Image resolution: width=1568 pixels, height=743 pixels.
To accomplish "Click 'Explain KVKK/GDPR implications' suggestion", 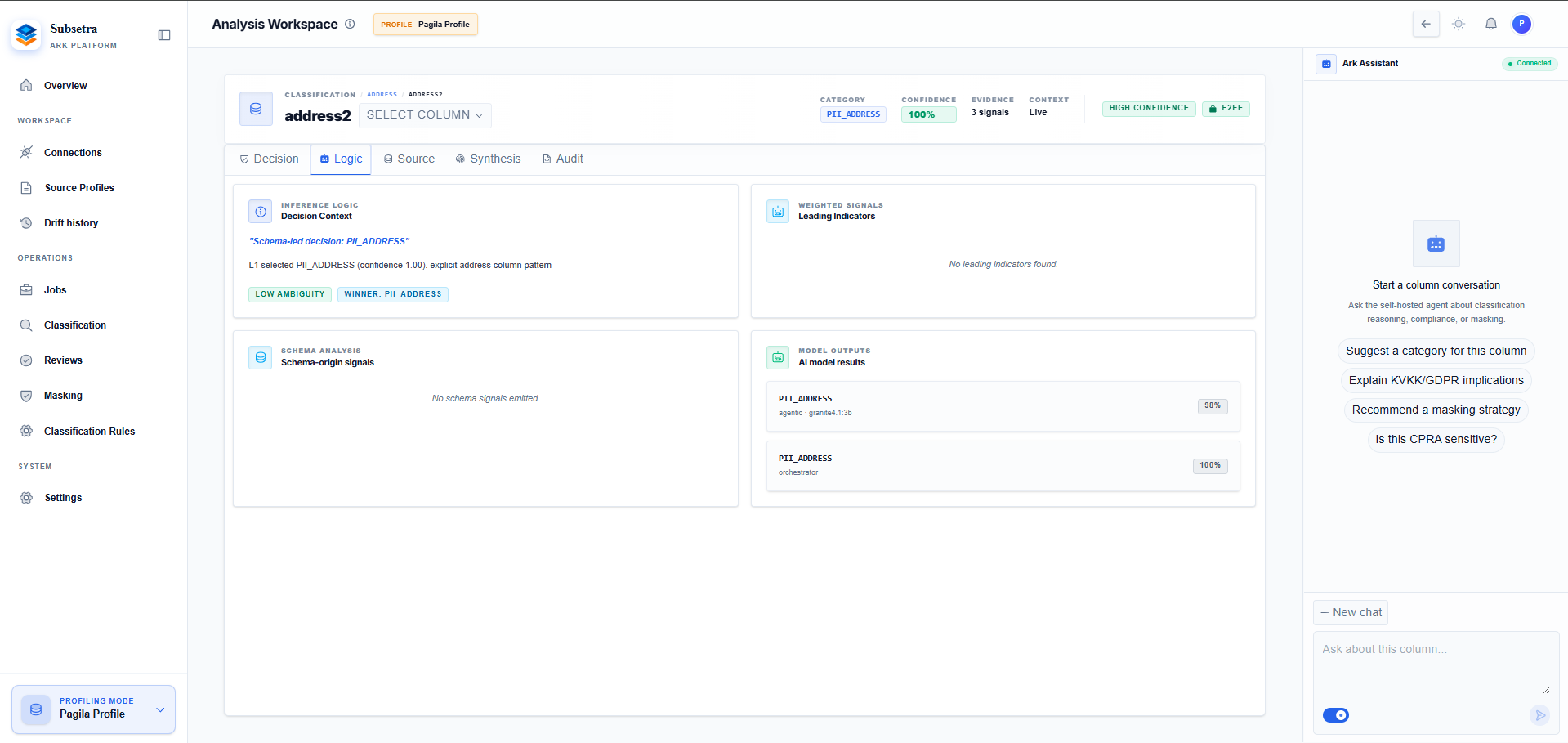I will click(1436, 380).
